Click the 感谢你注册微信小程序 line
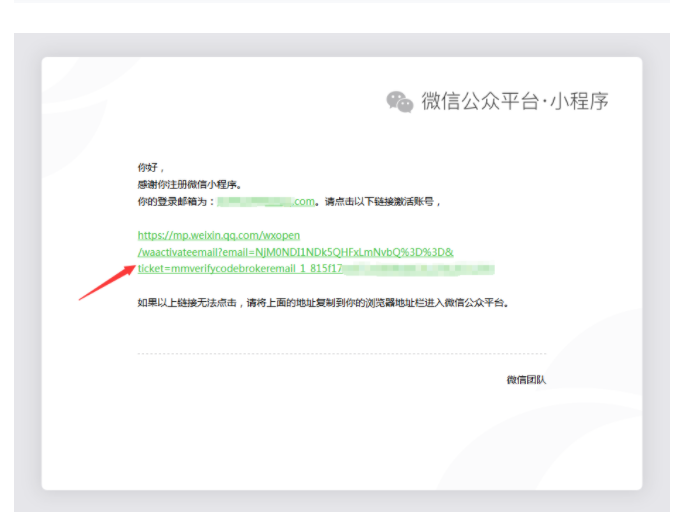686x521 pixels. pyautogui.click(x=189, y=185)
